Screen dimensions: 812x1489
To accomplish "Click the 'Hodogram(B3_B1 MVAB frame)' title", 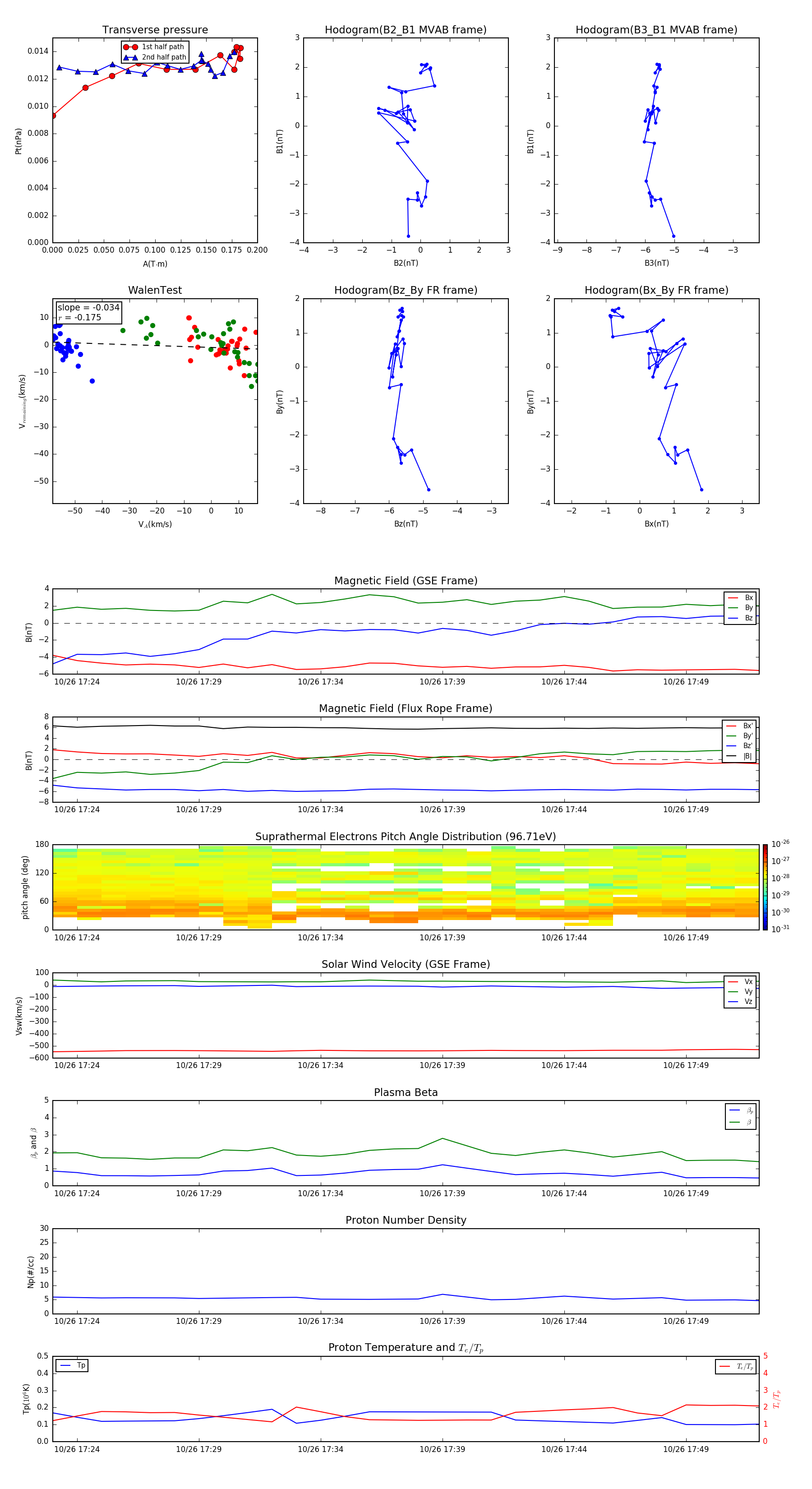I will pyautogui.click(x=656, y=30).
